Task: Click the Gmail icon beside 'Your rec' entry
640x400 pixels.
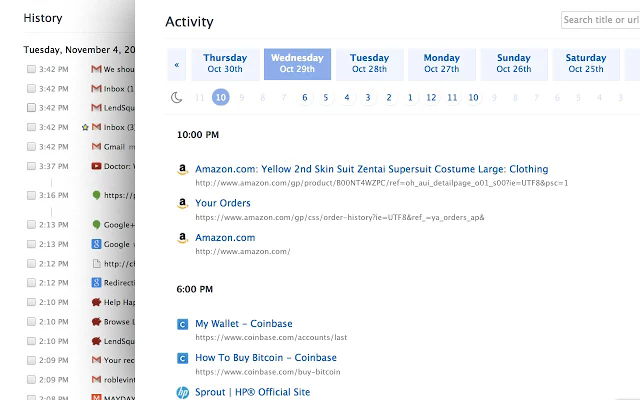Action: 96,360
